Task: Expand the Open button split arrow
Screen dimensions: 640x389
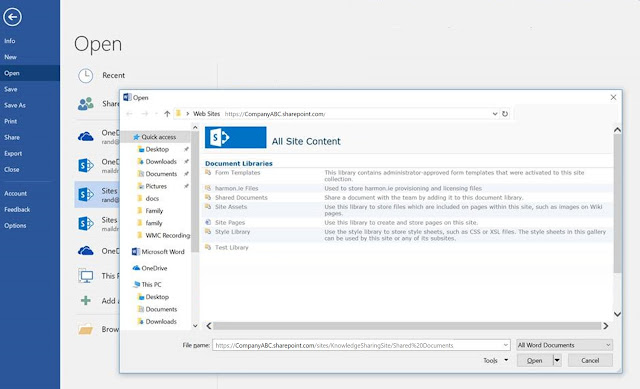Action: [x=557, y=360]
